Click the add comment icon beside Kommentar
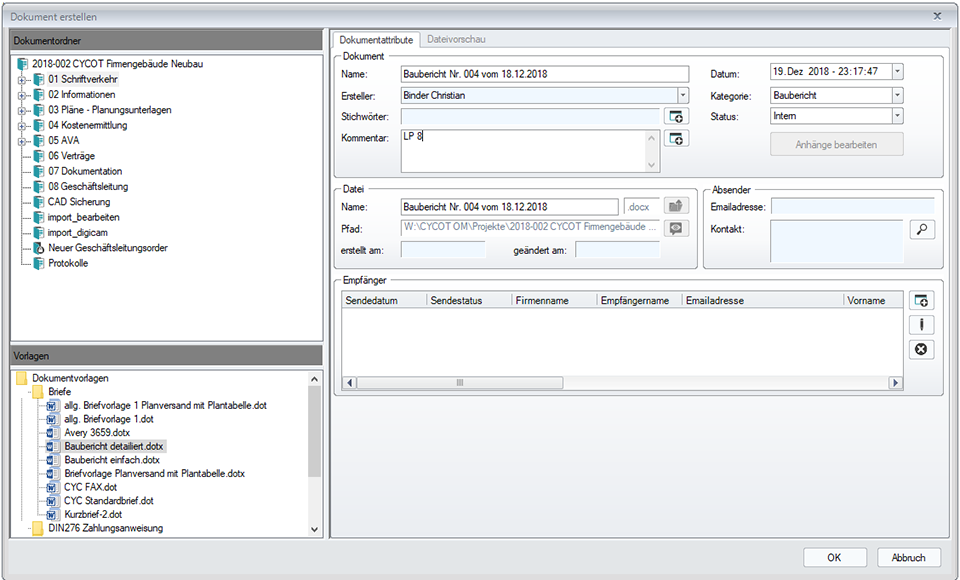This screenshot has height=580, width=960. point(678,139)
